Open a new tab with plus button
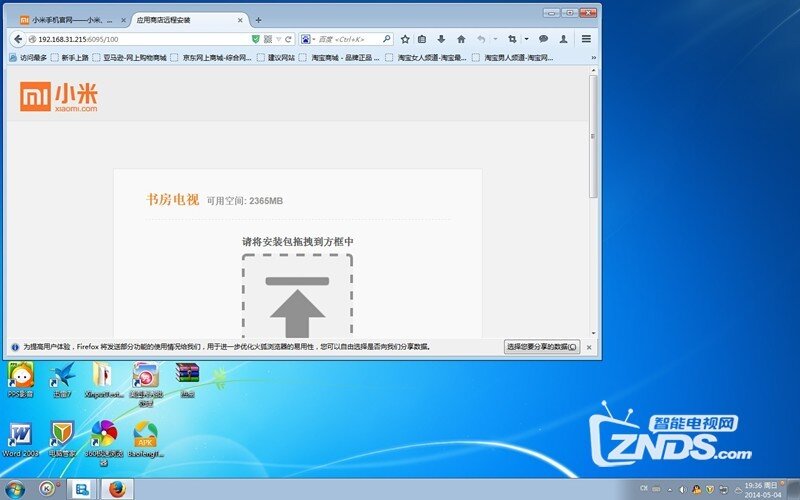Screen dimensions: 800x500 pos(259,20)
